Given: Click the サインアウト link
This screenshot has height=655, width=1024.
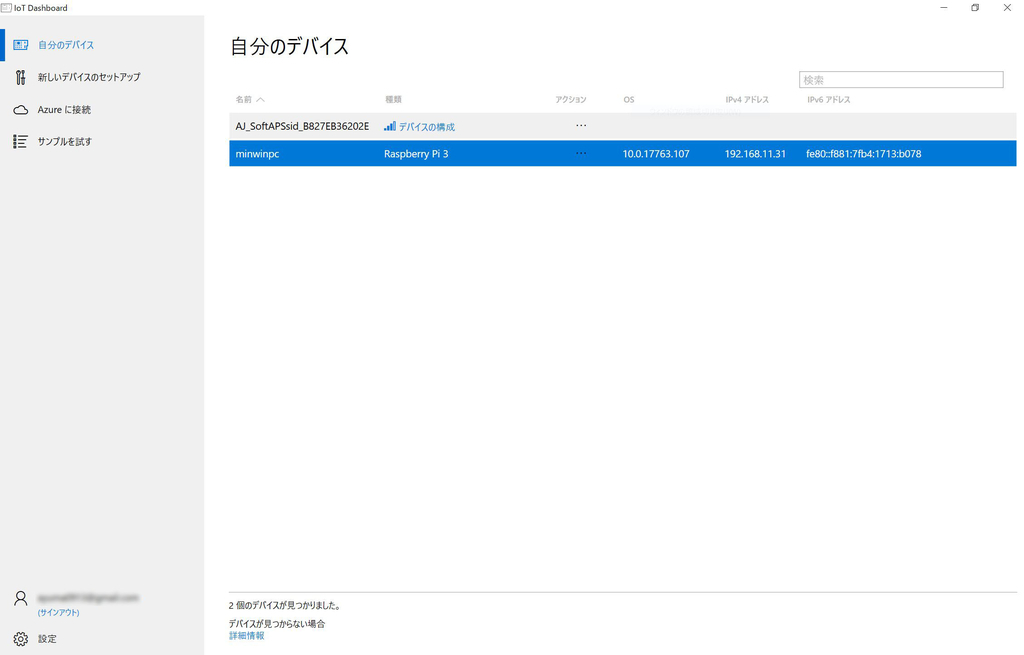Looking at the screenshot, I should (x=58, y=613).
